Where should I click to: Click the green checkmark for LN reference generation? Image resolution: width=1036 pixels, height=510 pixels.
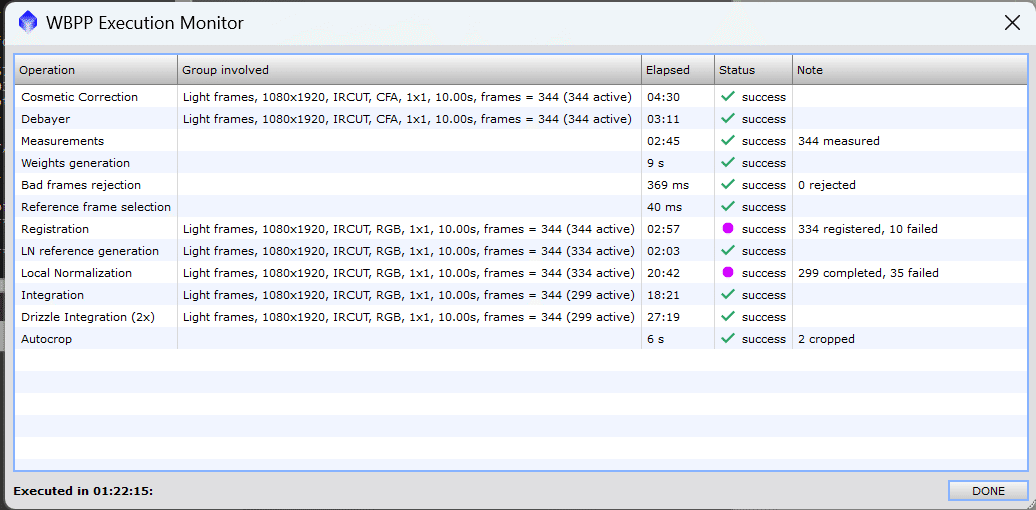click(x=728, y=250)
